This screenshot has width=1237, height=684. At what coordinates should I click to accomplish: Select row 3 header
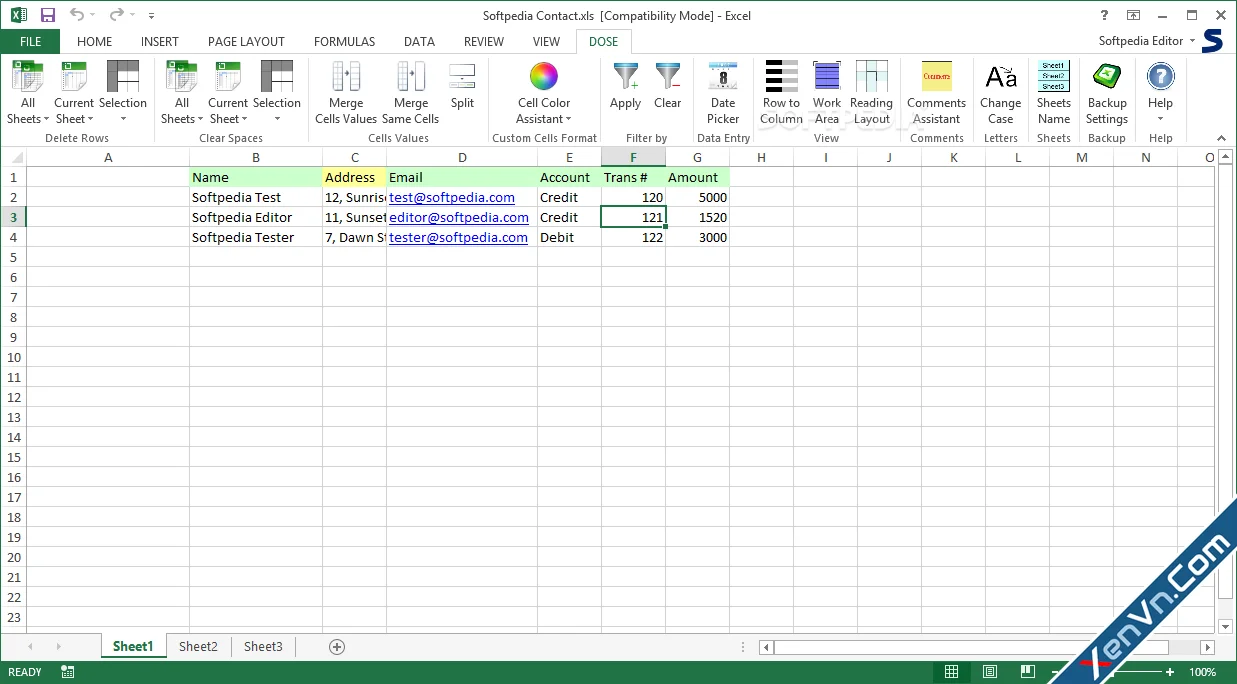point(13,217)
